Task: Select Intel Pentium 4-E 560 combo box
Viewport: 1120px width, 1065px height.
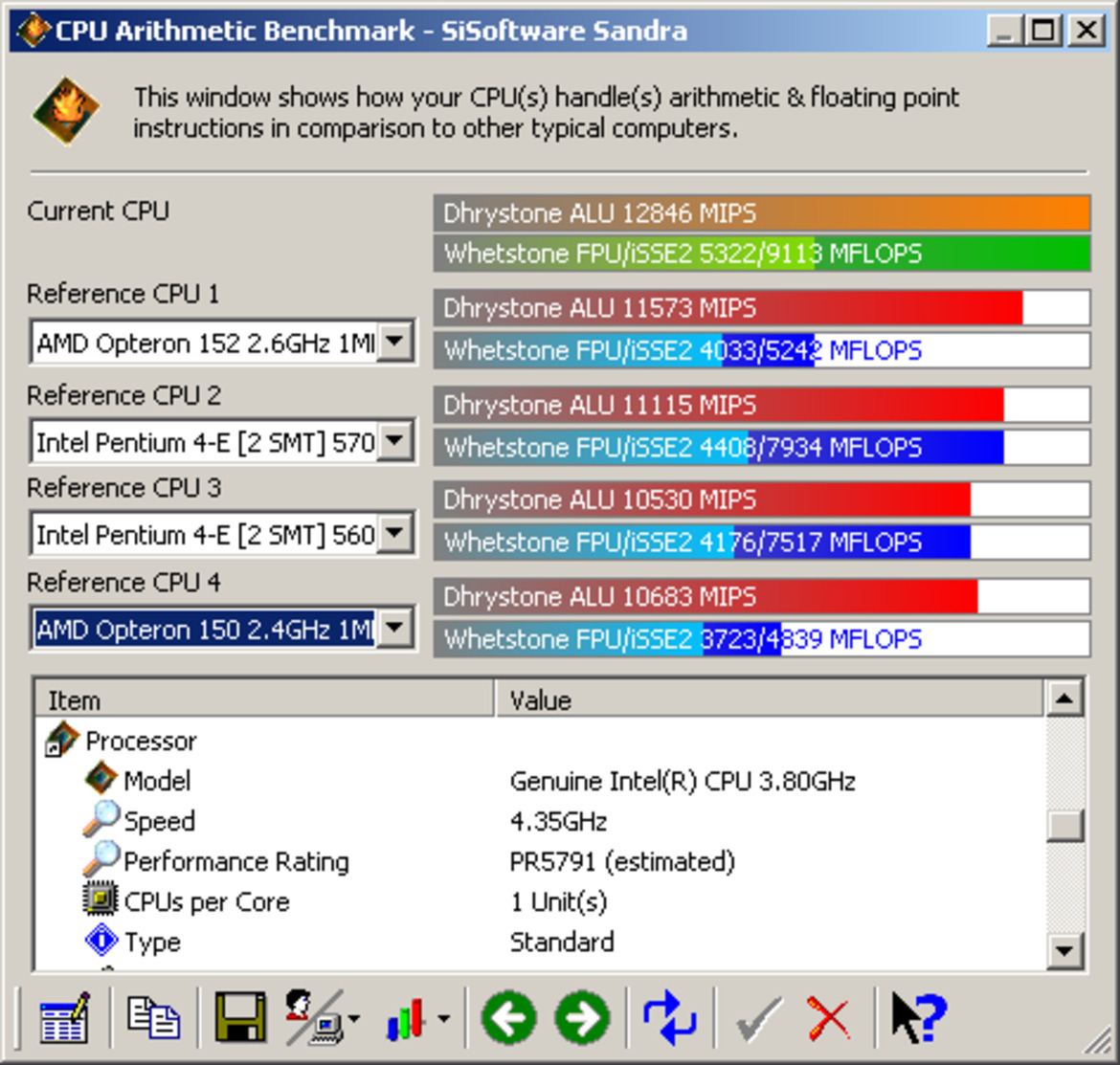Action: 222,533
